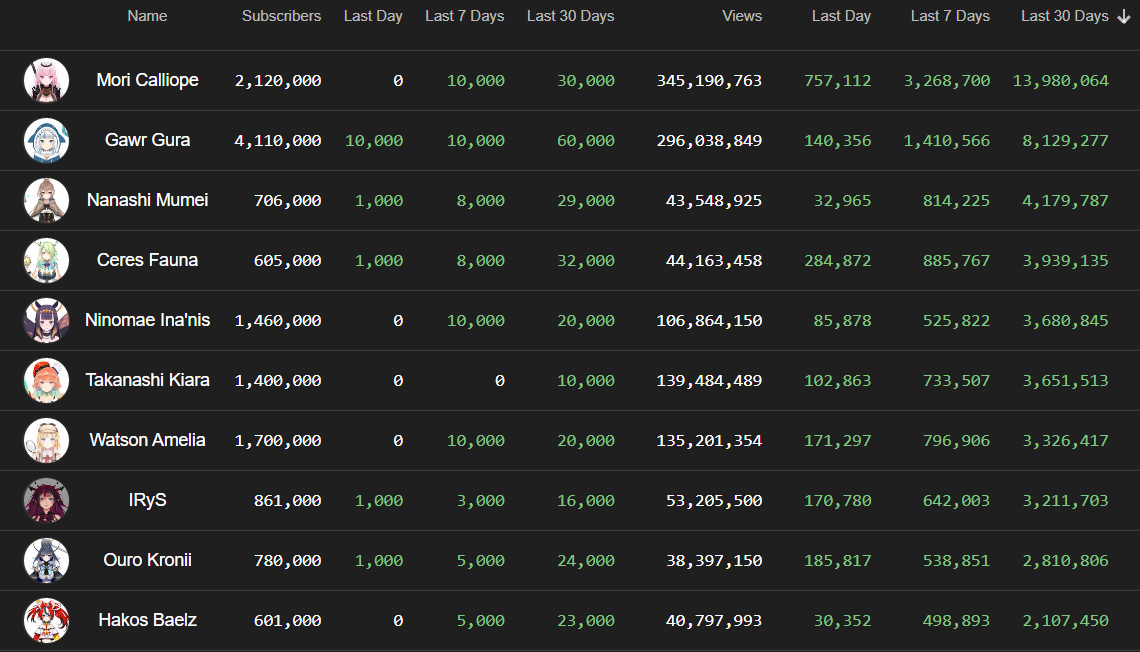Screen dimensions: 1140x652
Task: Click the descending sort arrow icon
Action: (x=1124, y=17)
